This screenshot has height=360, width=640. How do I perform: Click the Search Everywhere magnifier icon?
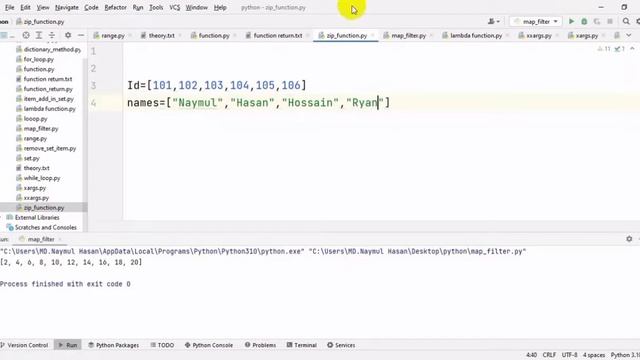click(x=626, y=21)
